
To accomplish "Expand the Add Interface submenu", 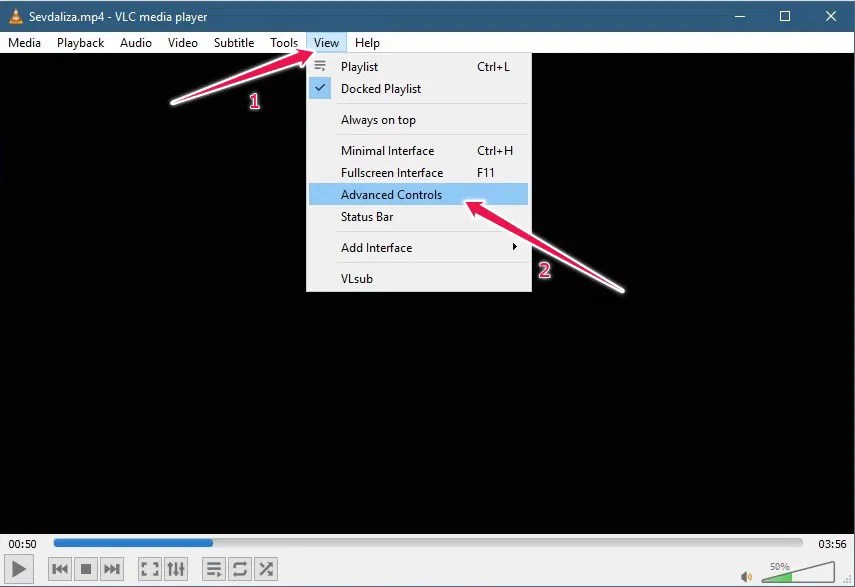I will pyautogui.click(x=377, y=247).
